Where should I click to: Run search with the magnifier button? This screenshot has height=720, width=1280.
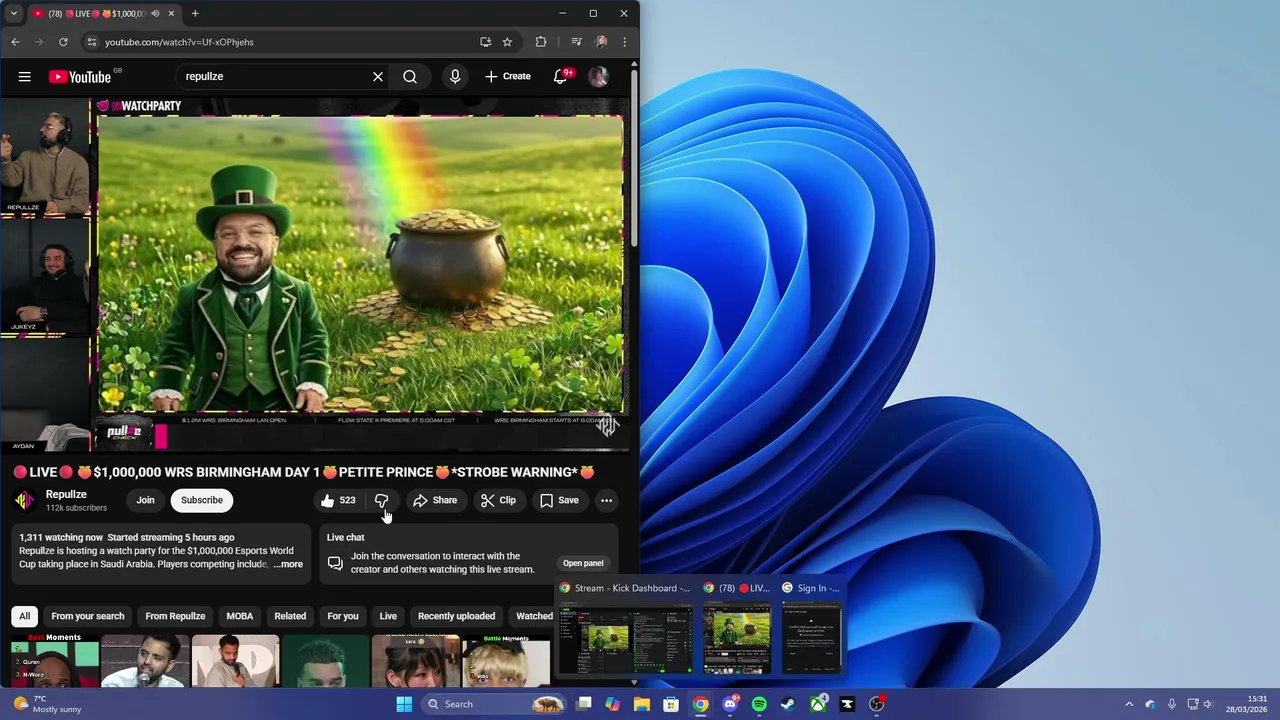(410, 77)
